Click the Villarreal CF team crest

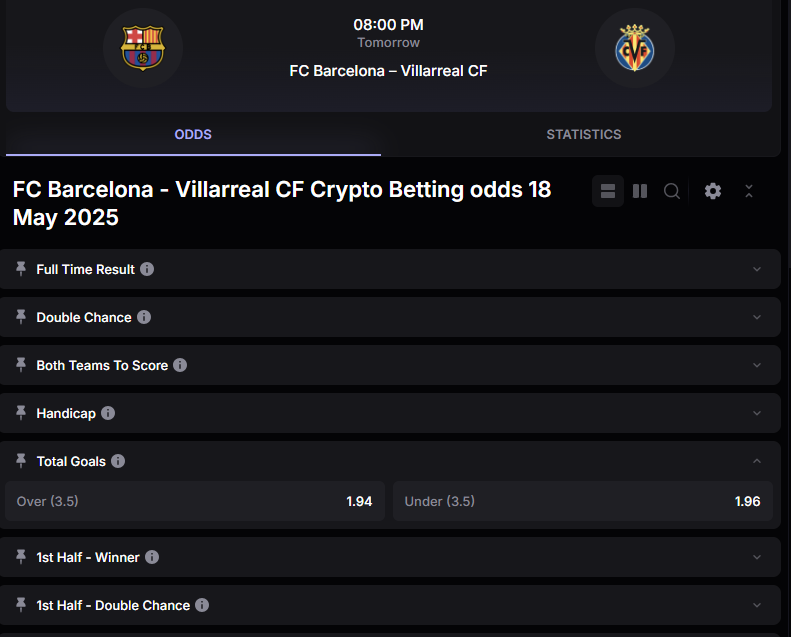[x=634, y=48]
